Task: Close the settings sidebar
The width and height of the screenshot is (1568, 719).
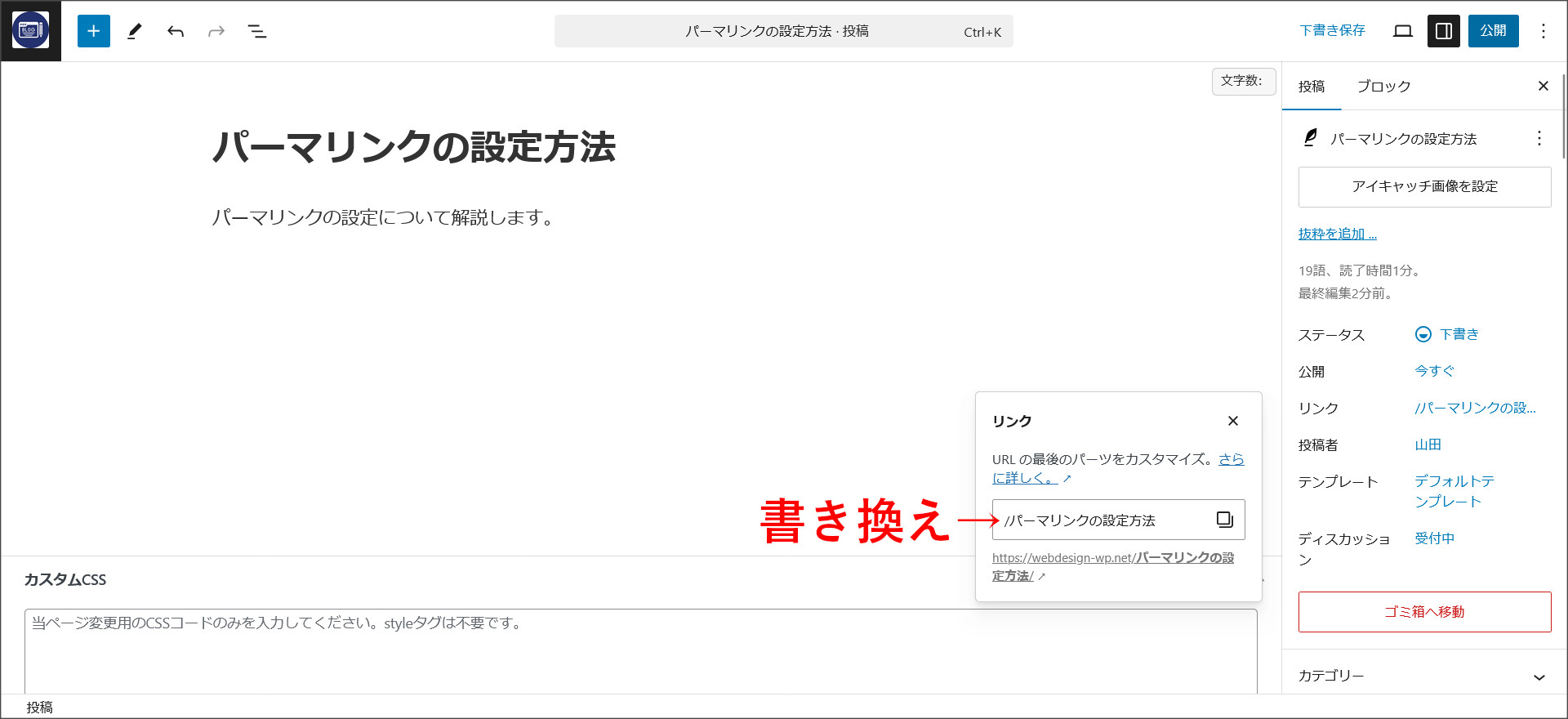Action: 1543,86
